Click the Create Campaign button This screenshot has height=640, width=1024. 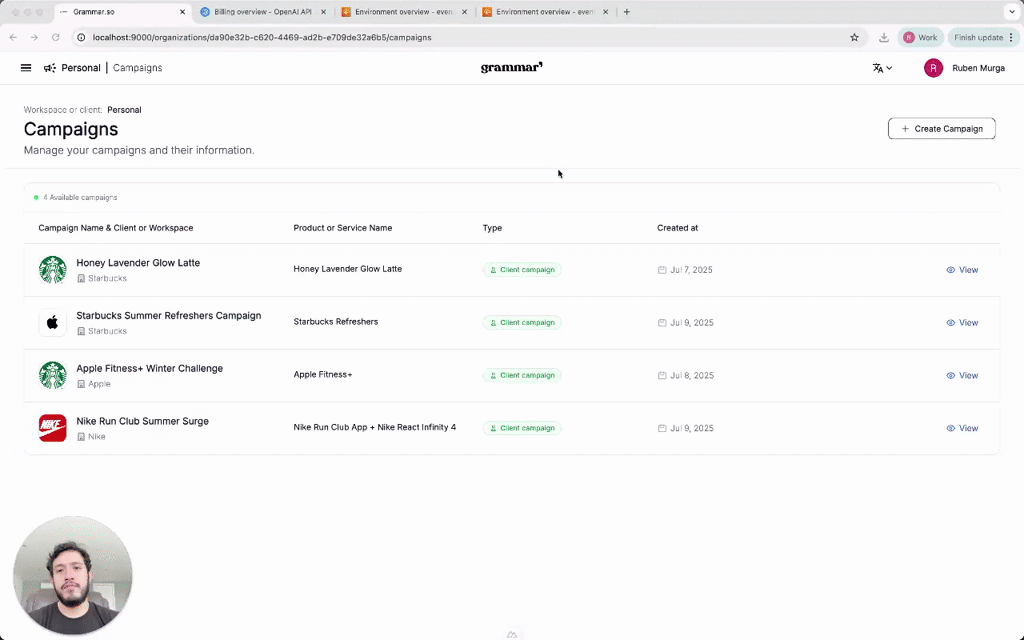[x=942, y=129]
